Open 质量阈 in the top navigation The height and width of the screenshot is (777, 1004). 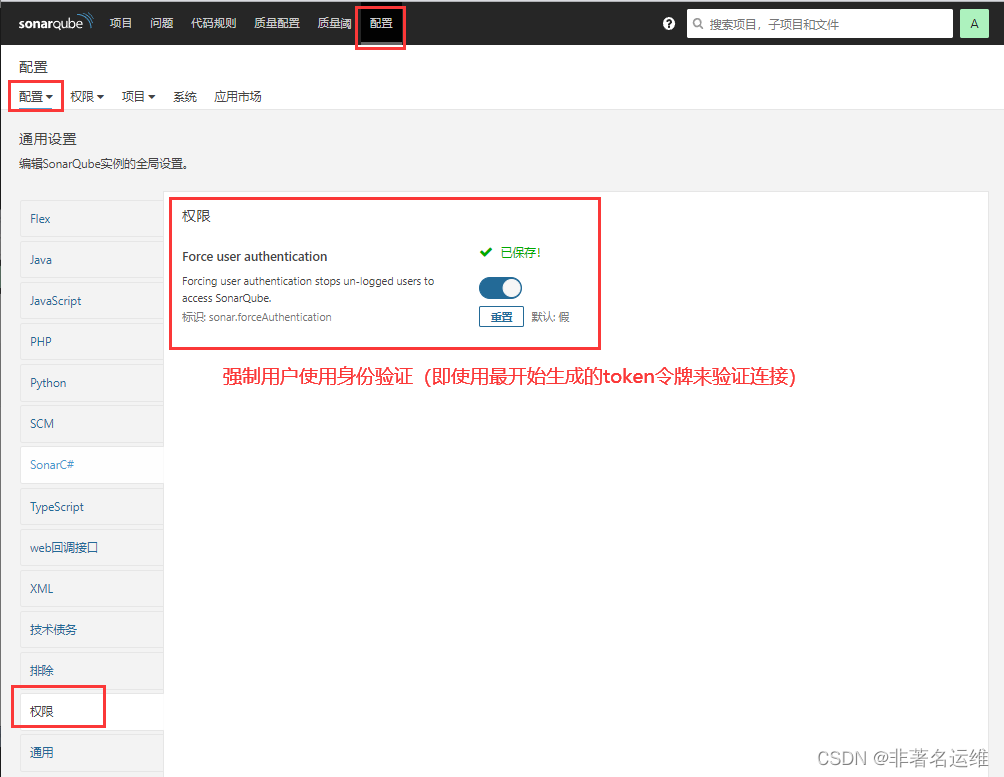[334, 23]
